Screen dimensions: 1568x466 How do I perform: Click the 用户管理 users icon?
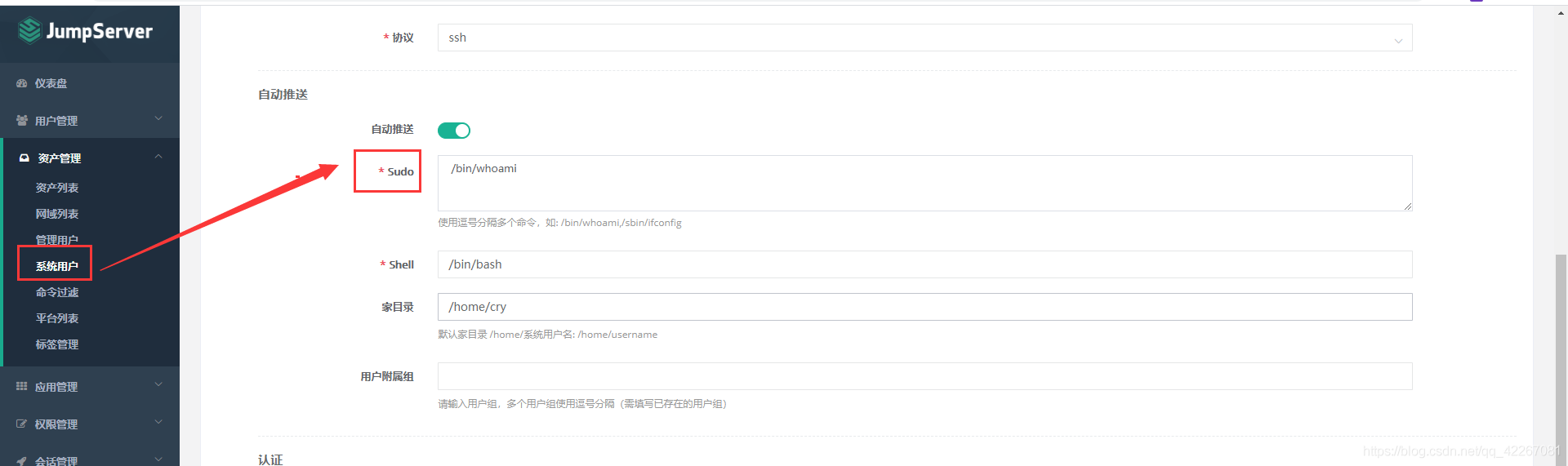pos(22,121)
